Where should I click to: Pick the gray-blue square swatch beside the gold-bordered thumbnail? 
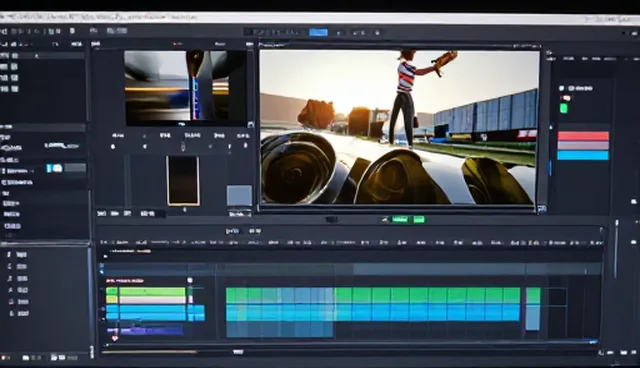pyautogui.click(x=239, y=195)
